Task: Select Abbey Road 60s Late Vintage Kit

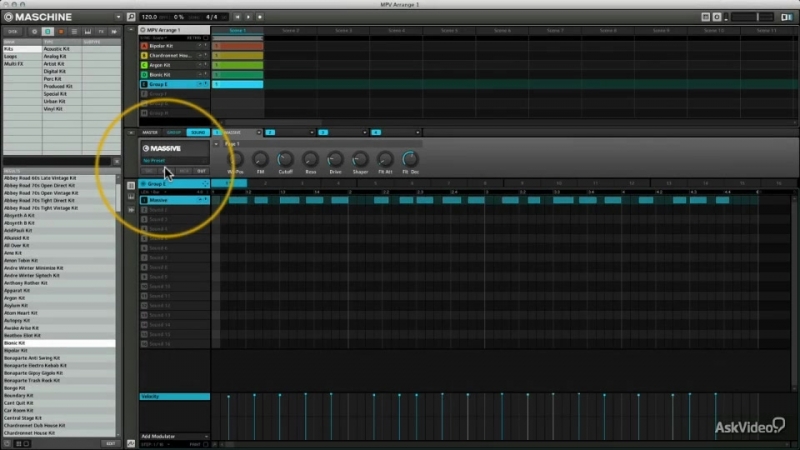Action: 59,178
